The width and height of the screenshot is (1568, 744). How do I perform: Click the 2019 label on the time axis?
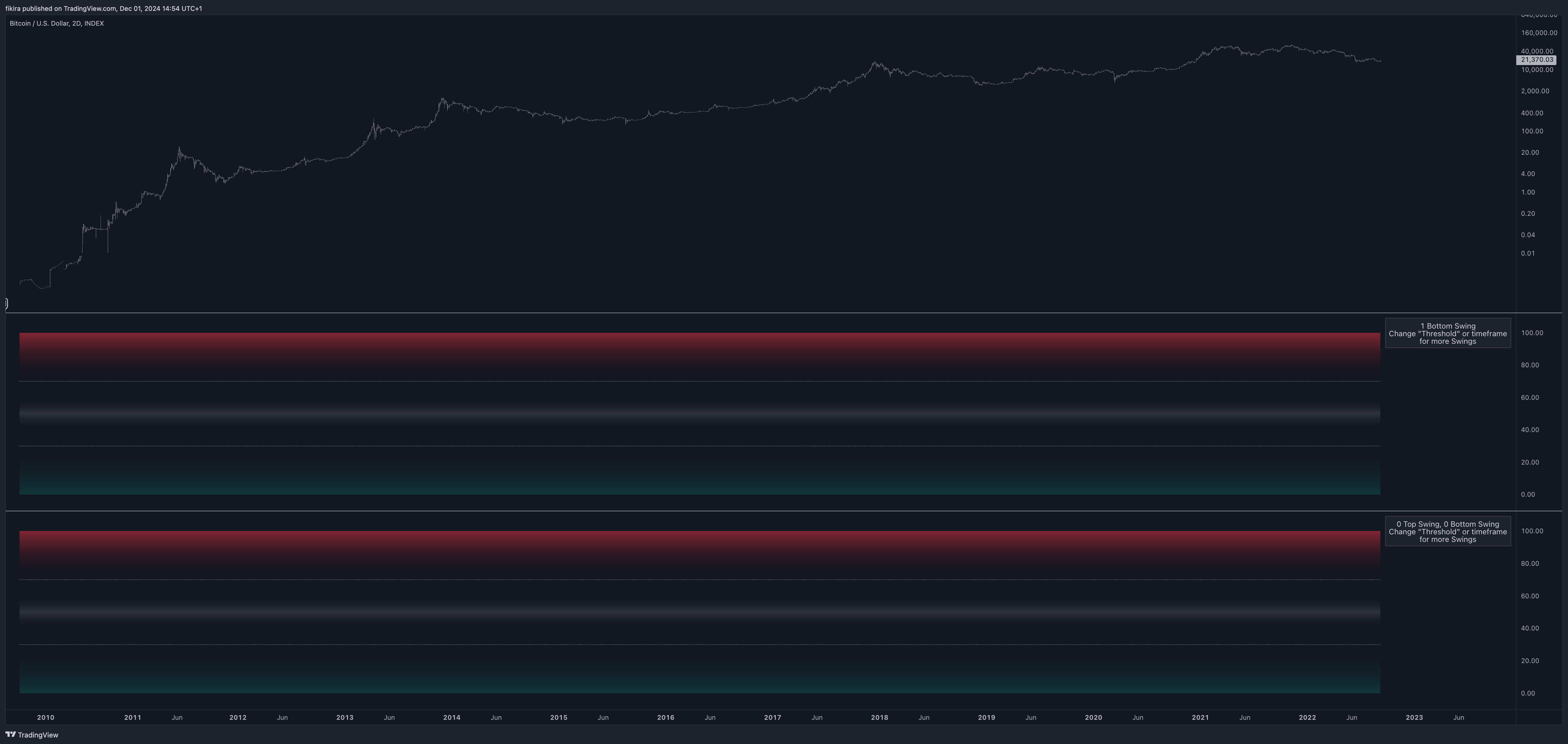click(x=987, y=718)
